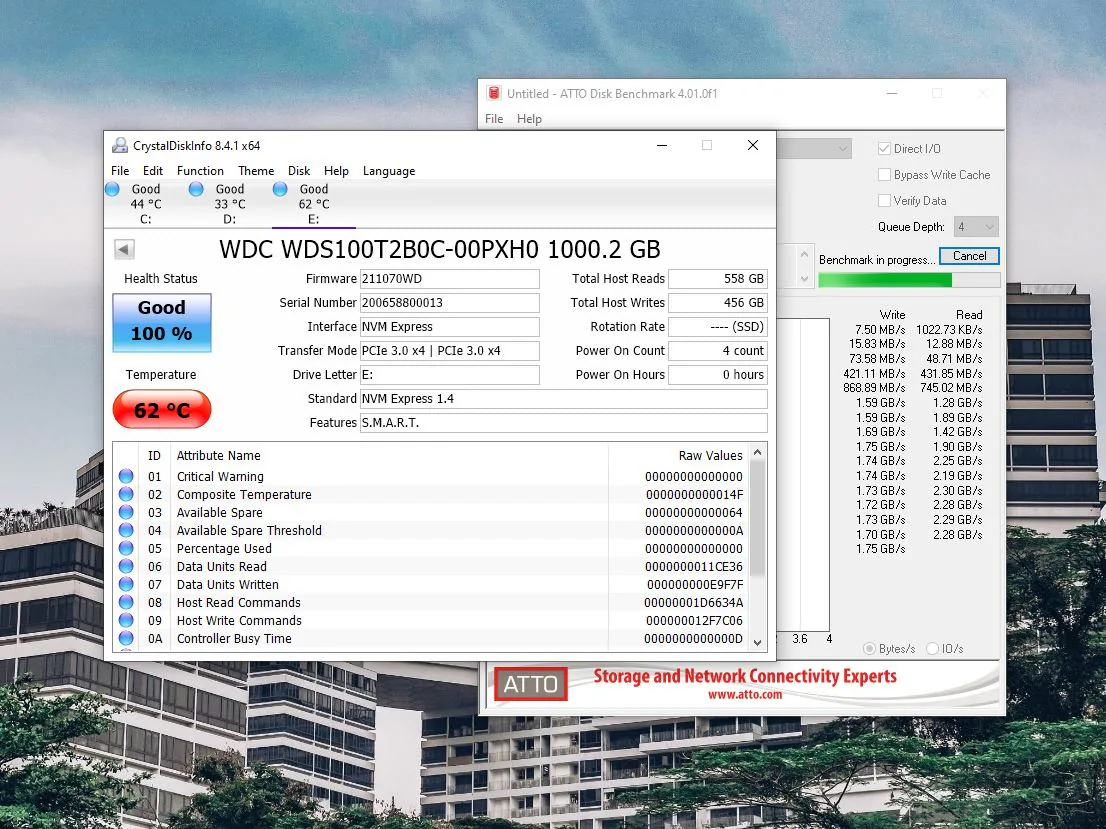This screenshot has height=829, width=1106.
Task: Open the www.atto.com link
Action: 745,695
